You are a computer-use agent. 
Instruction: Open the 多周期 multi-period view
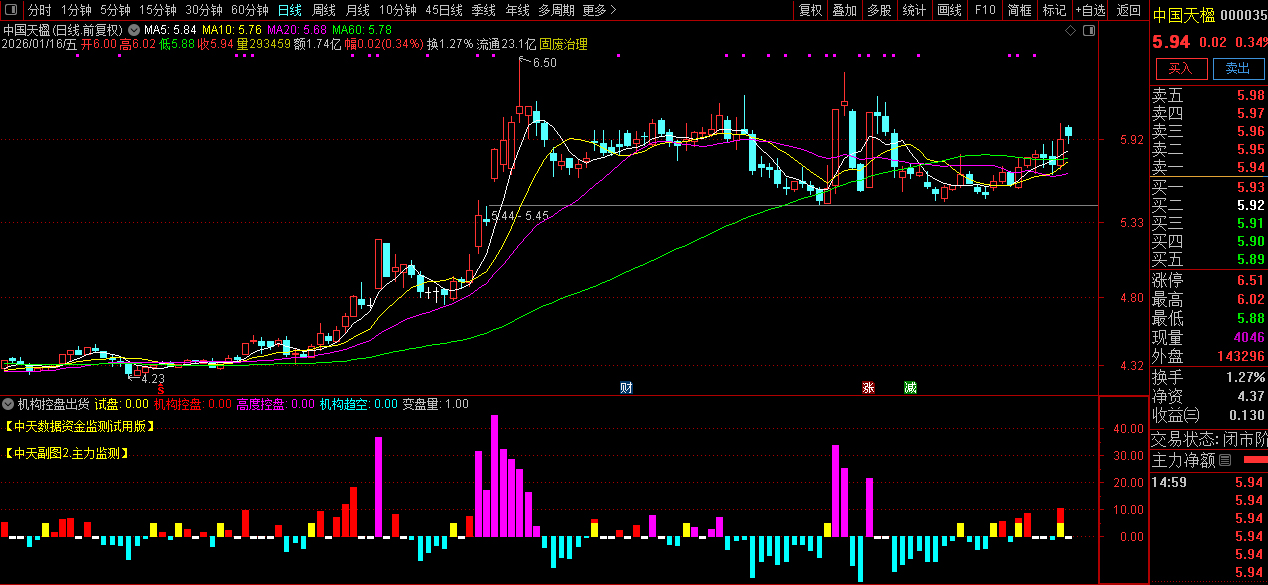556,10
